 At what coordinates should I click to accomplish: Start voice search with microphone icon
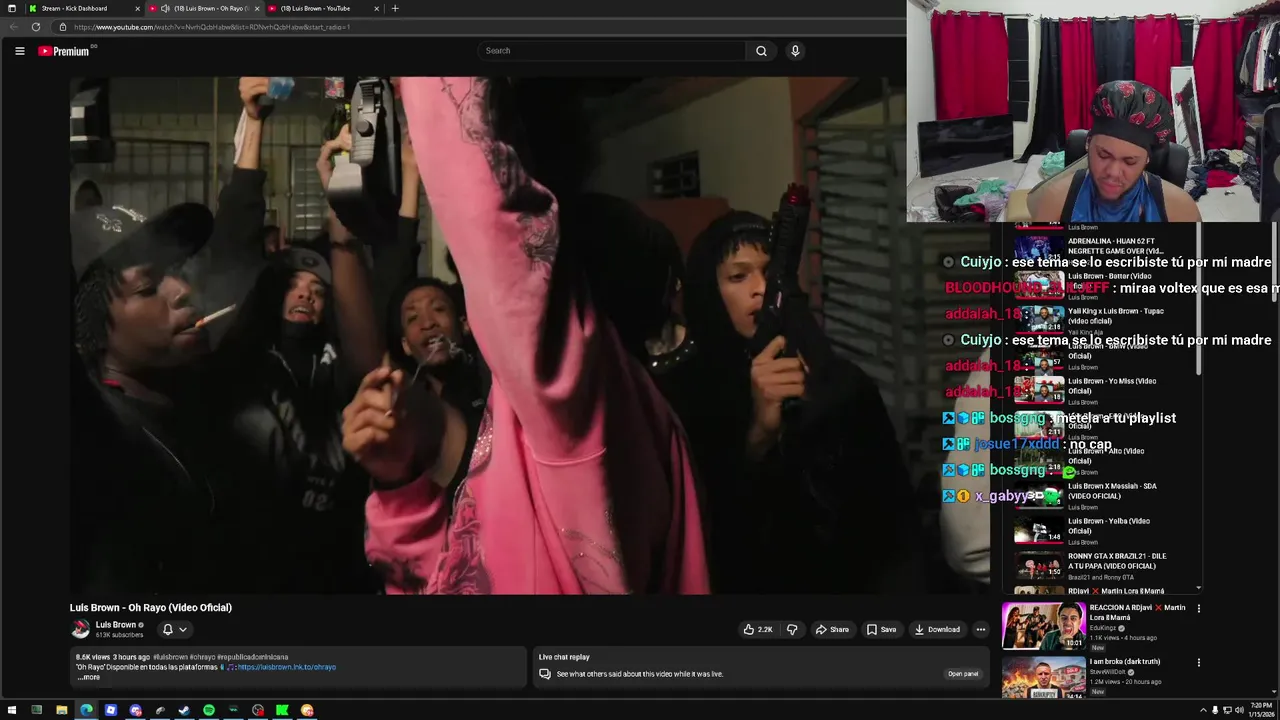click(x=795, y=51)
